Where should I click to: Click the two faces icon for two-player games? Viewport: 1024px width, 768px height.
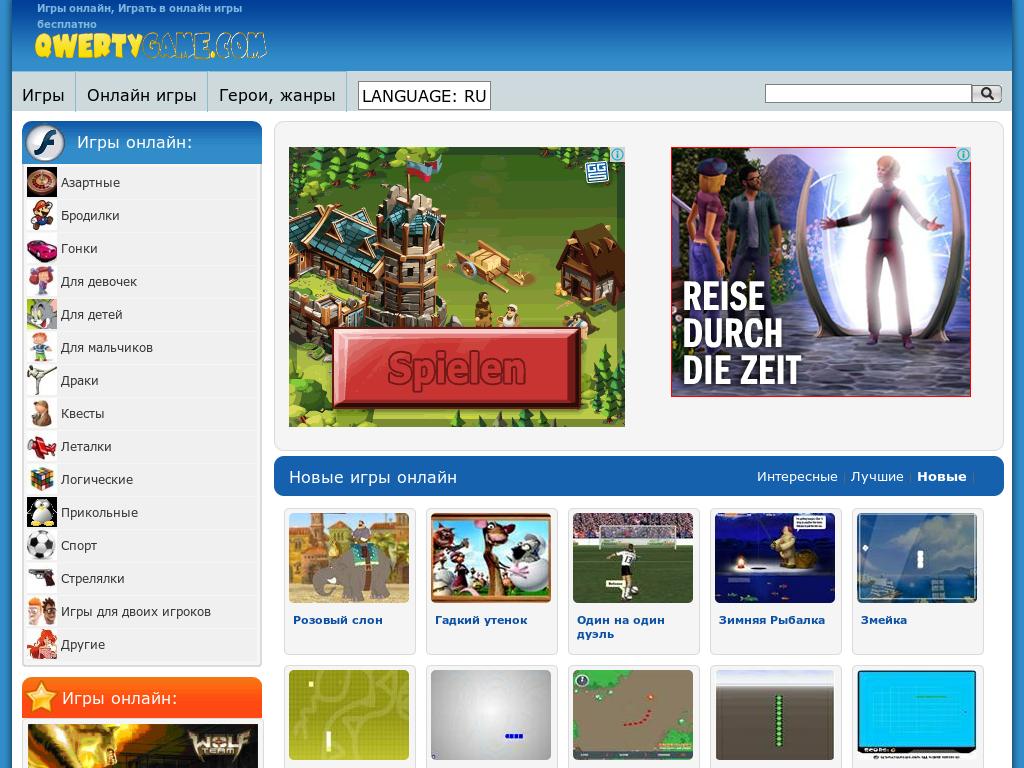[42, 611]
